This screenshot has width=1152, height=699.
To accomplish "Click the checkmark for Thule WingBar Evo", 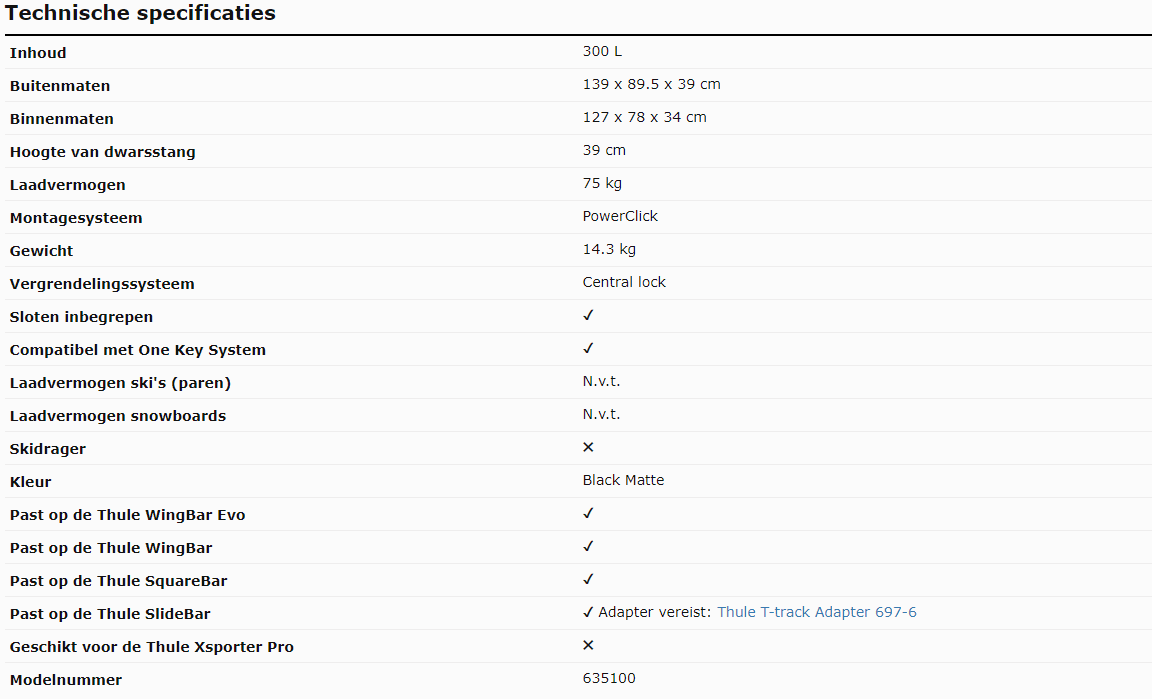I will 588,513.
